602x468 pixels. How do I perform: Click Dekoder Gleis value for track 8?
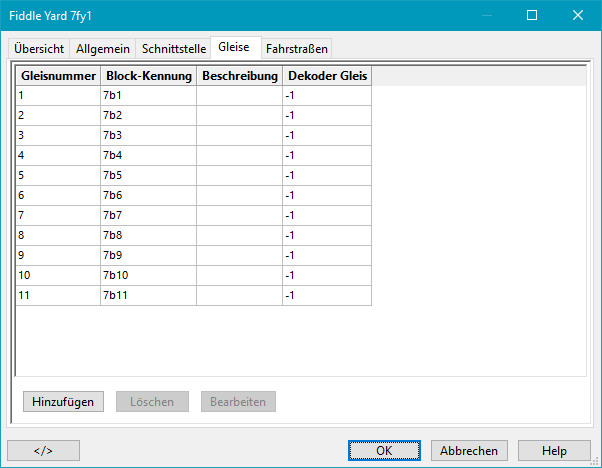[327, 235]
